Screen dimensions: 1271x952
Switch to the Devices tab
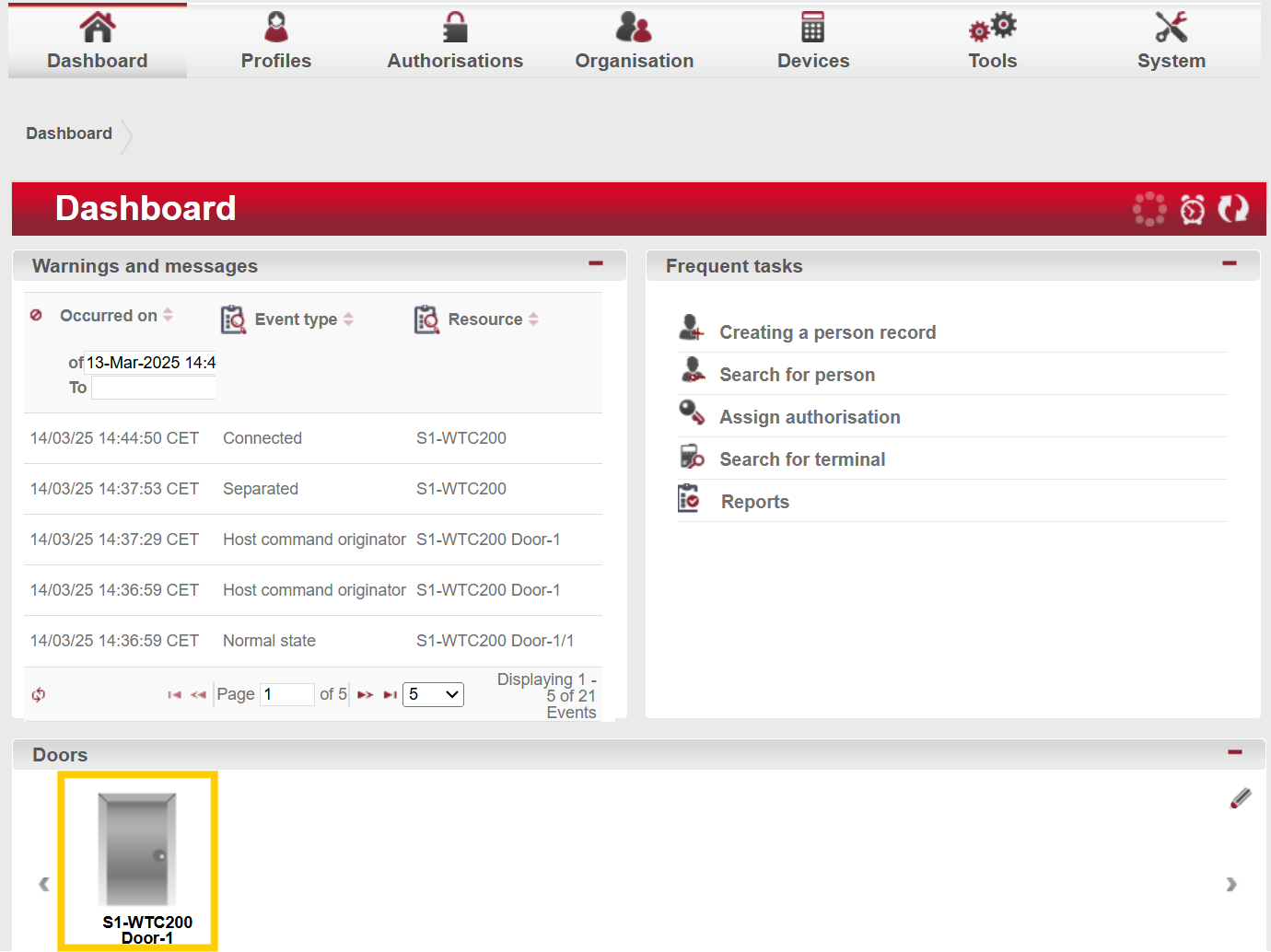(x=812, y=41)
